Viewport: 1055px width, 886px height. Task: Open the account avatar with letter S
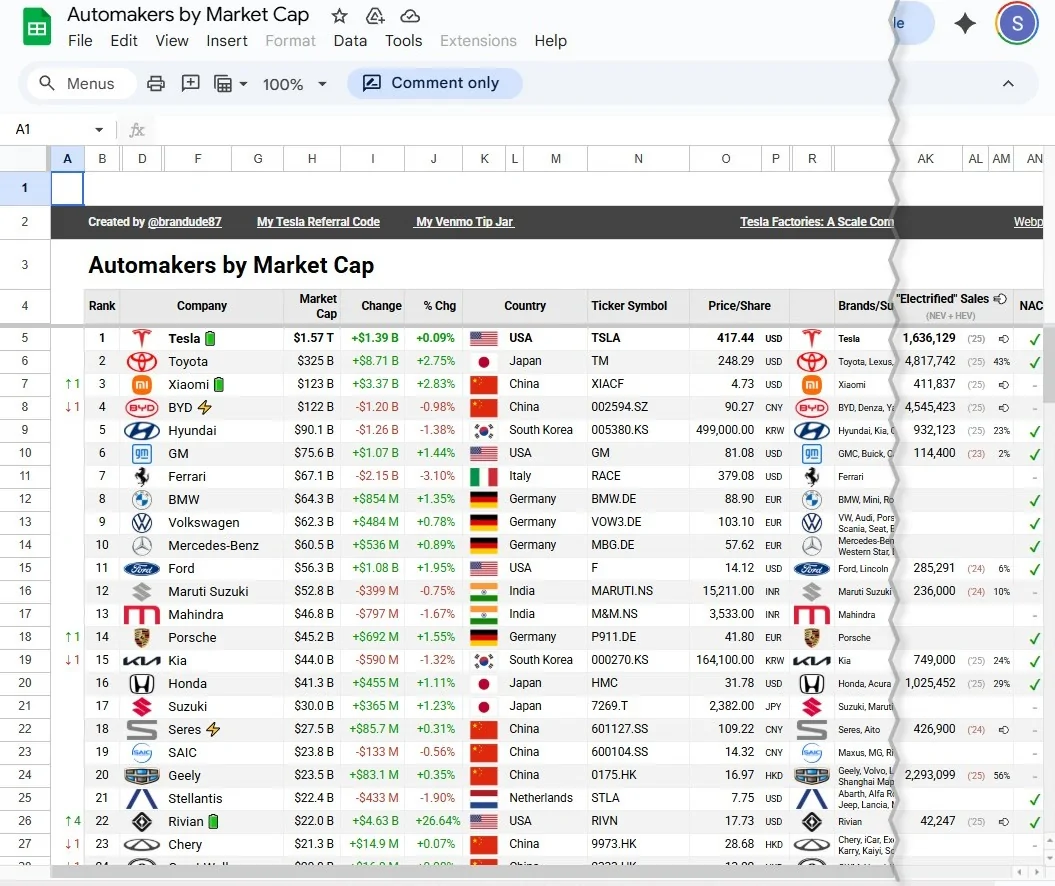(x=1017, y=24)
